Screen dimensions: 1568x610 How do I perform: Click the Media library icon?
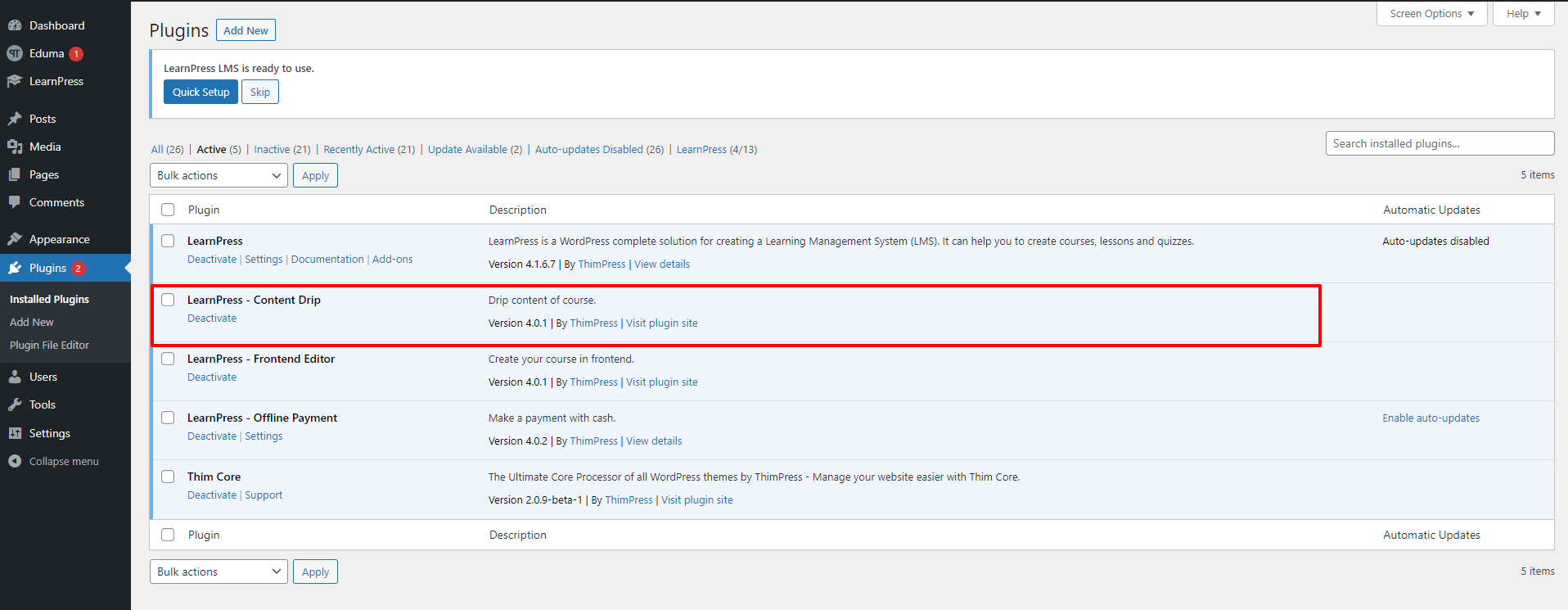click(x=15, y=147)
